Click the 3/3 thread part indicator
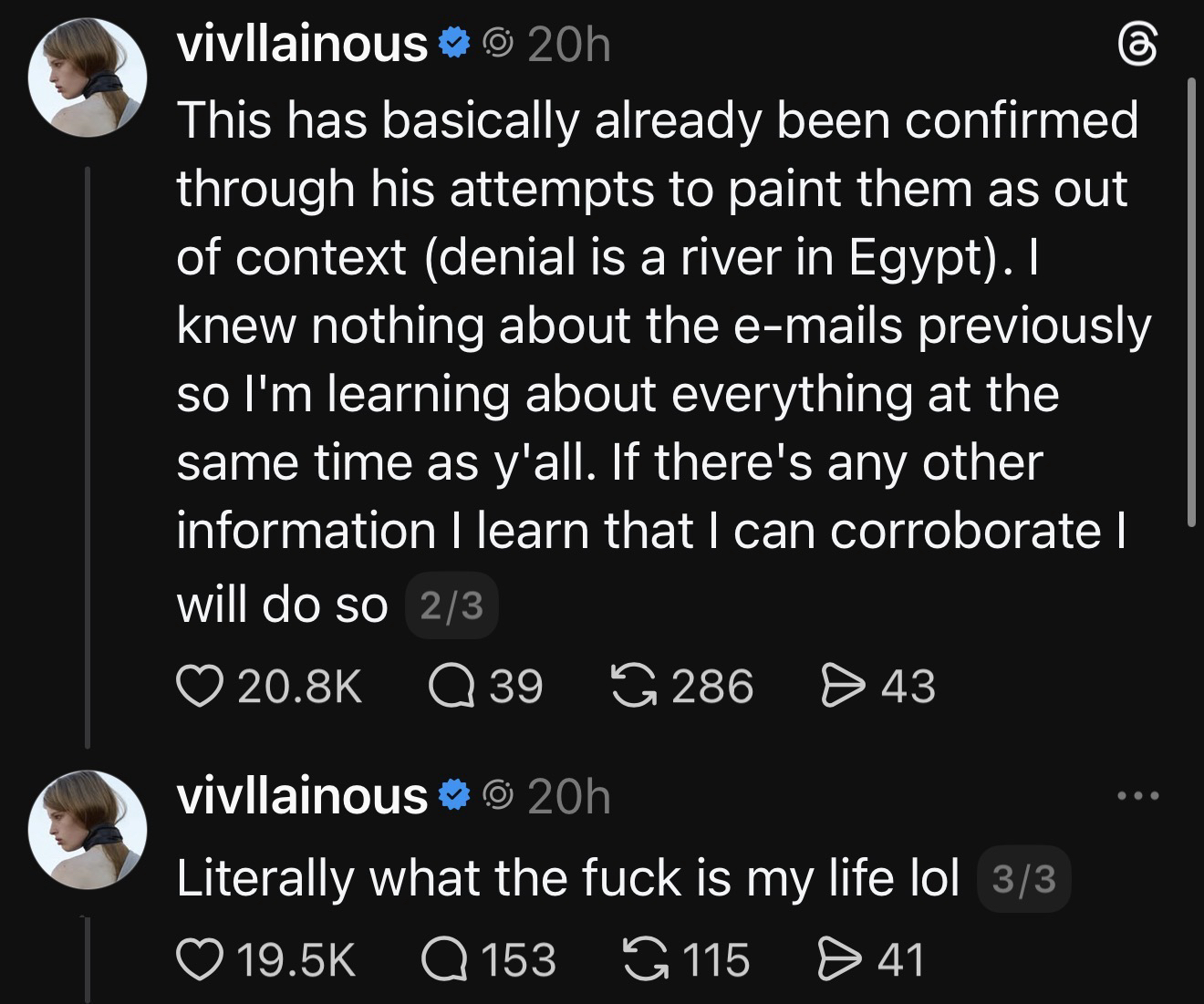The height and width of the screenshot is (1004, 1204). (x=1022, y=879)
